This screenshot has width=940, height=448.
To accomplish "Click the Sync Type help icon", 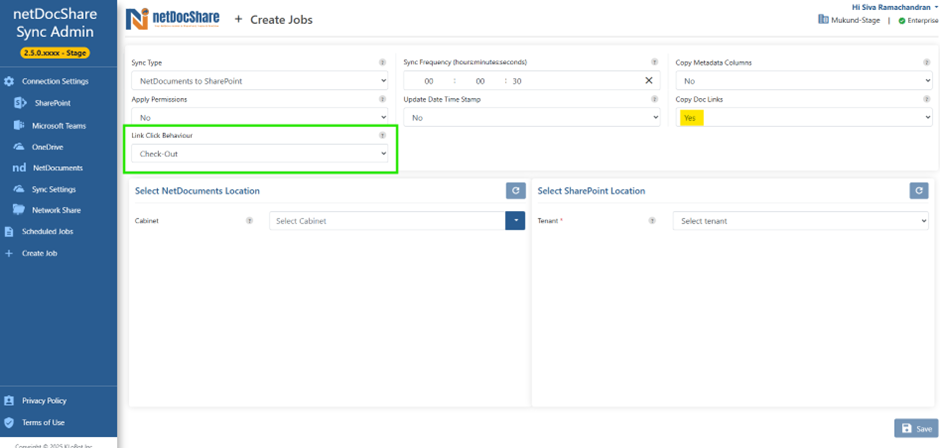I will [x=382, y=62].
